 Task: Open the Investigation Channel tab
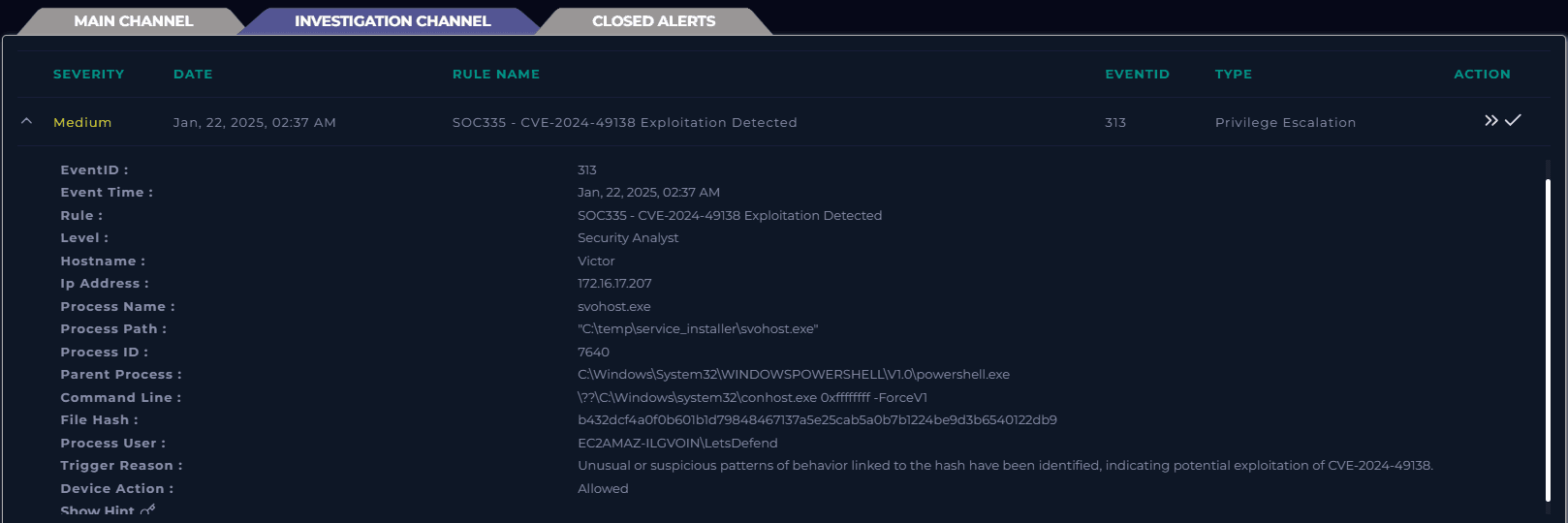pyautogui.click(x=392, y=21)
